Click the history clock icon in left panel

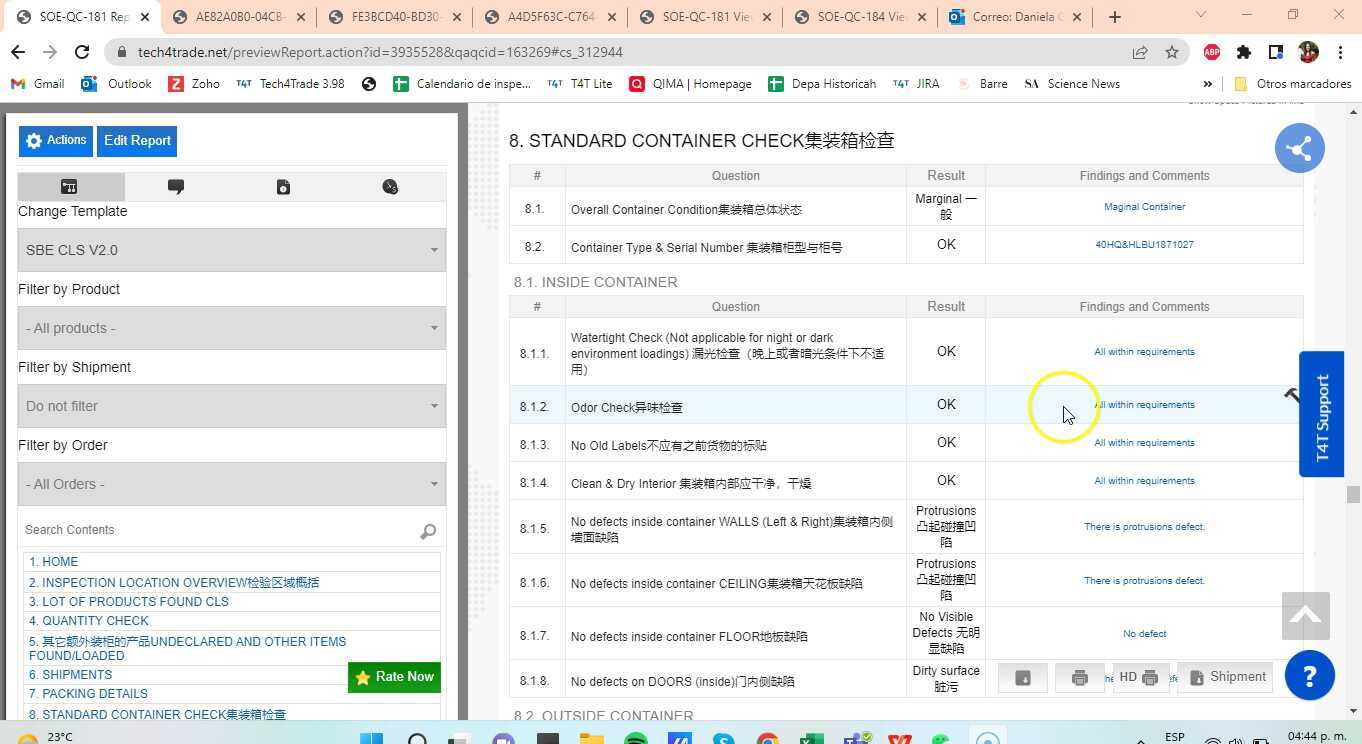point(389,186)
